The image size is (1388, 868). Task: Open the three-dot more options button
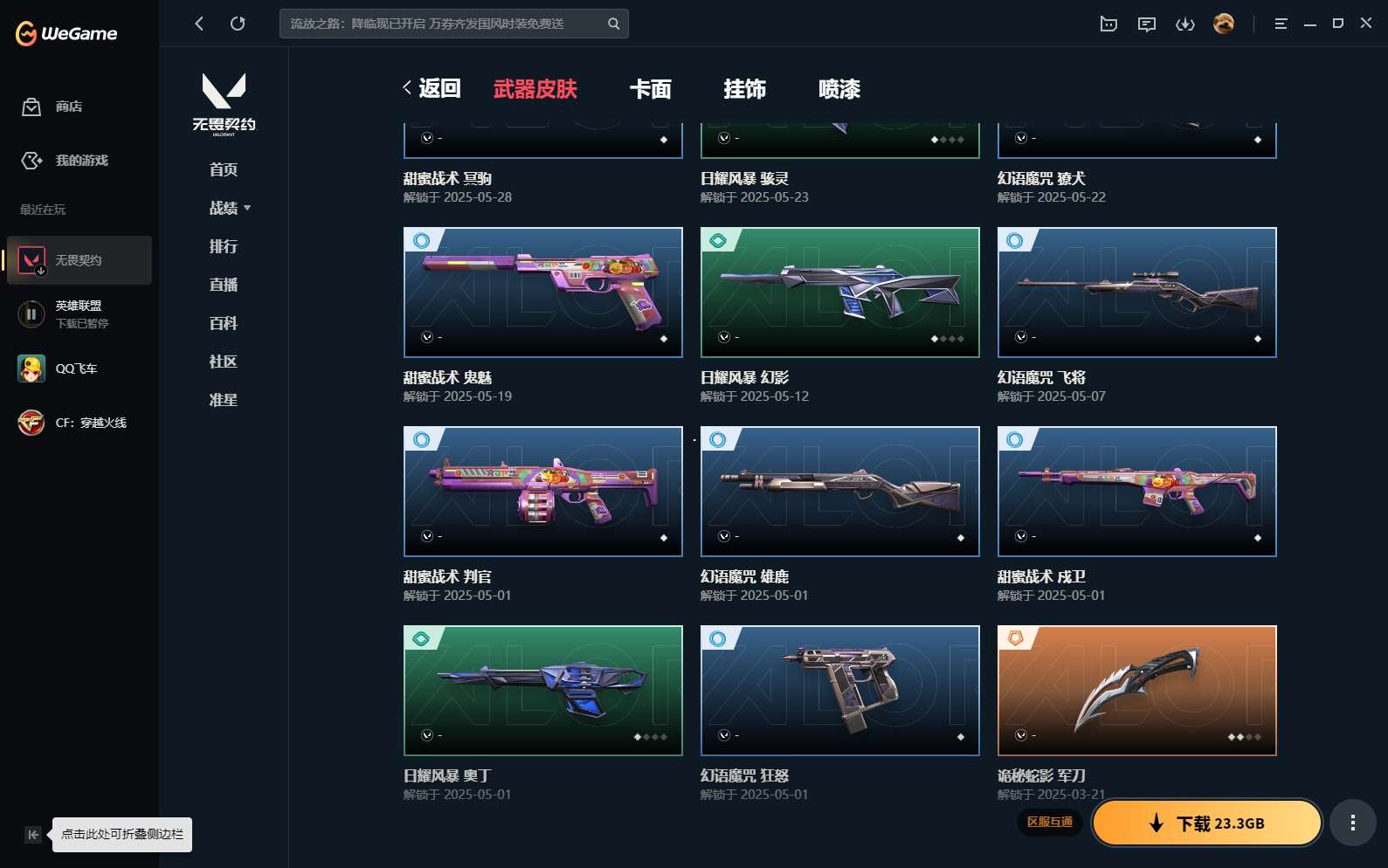(1353, 823)
